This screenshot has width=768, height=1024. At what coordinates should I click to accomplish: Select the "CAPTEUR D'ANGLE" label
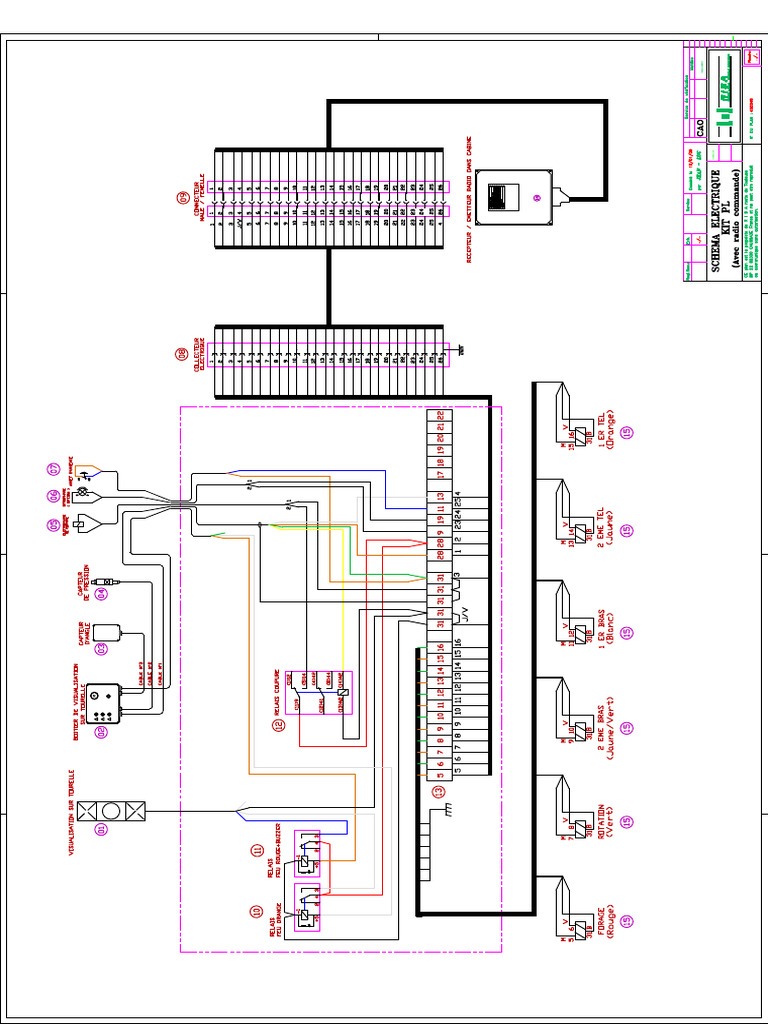pyautogui.click(x=84, y=633)
